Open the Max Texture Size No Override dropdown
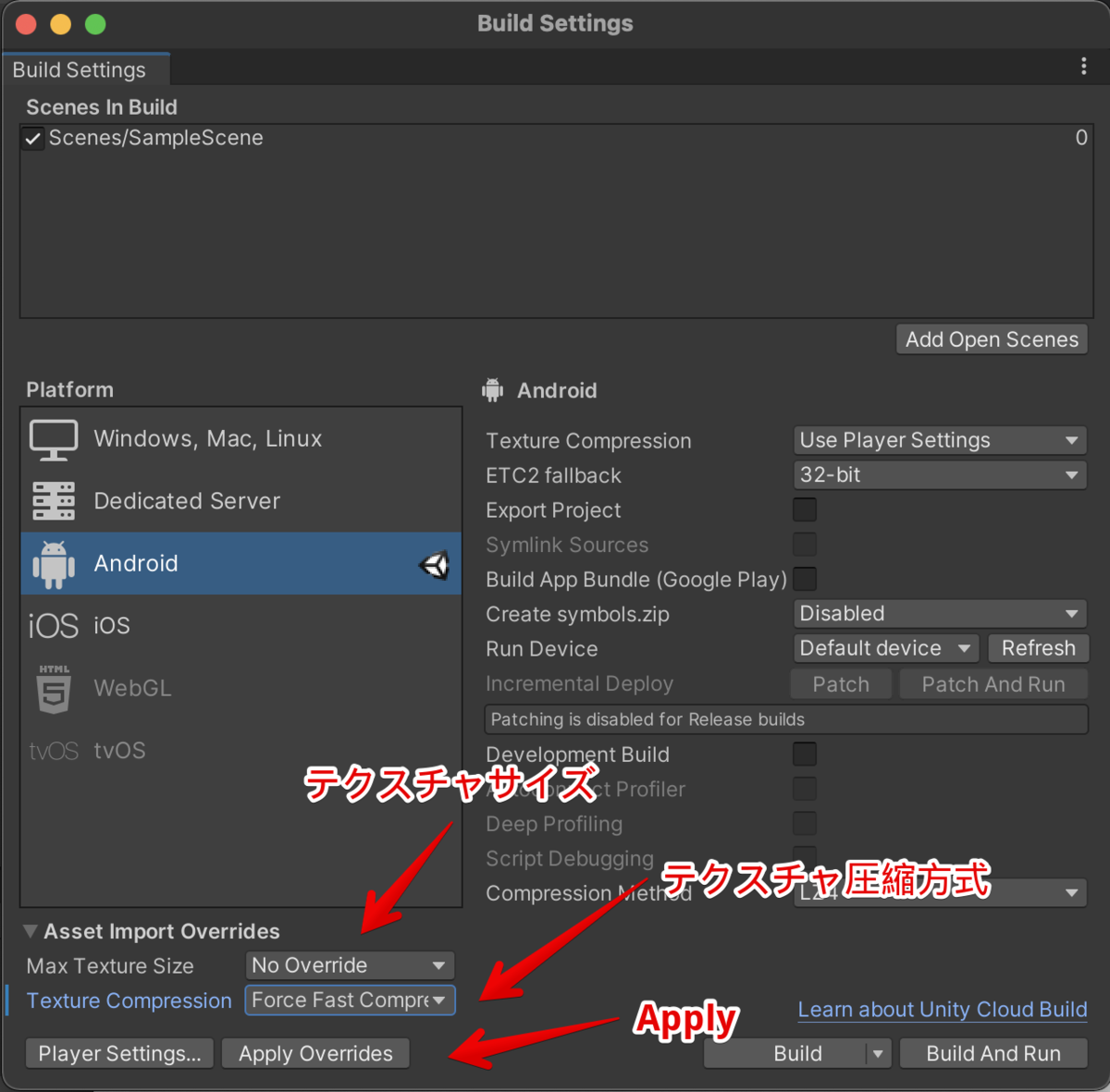1110x1092 pixels. click(x=350, y=965)
